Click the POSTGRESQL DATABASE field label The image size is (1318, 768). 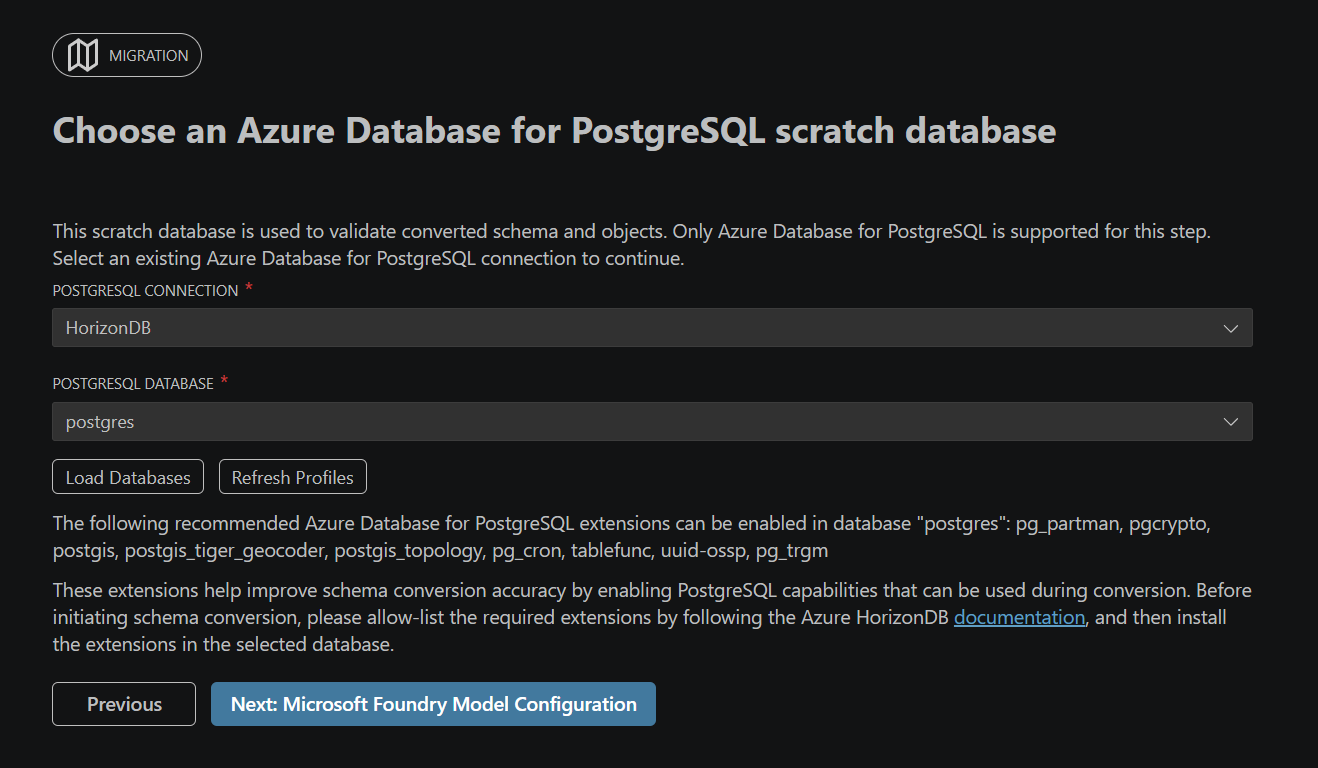(x=133, y=384)
